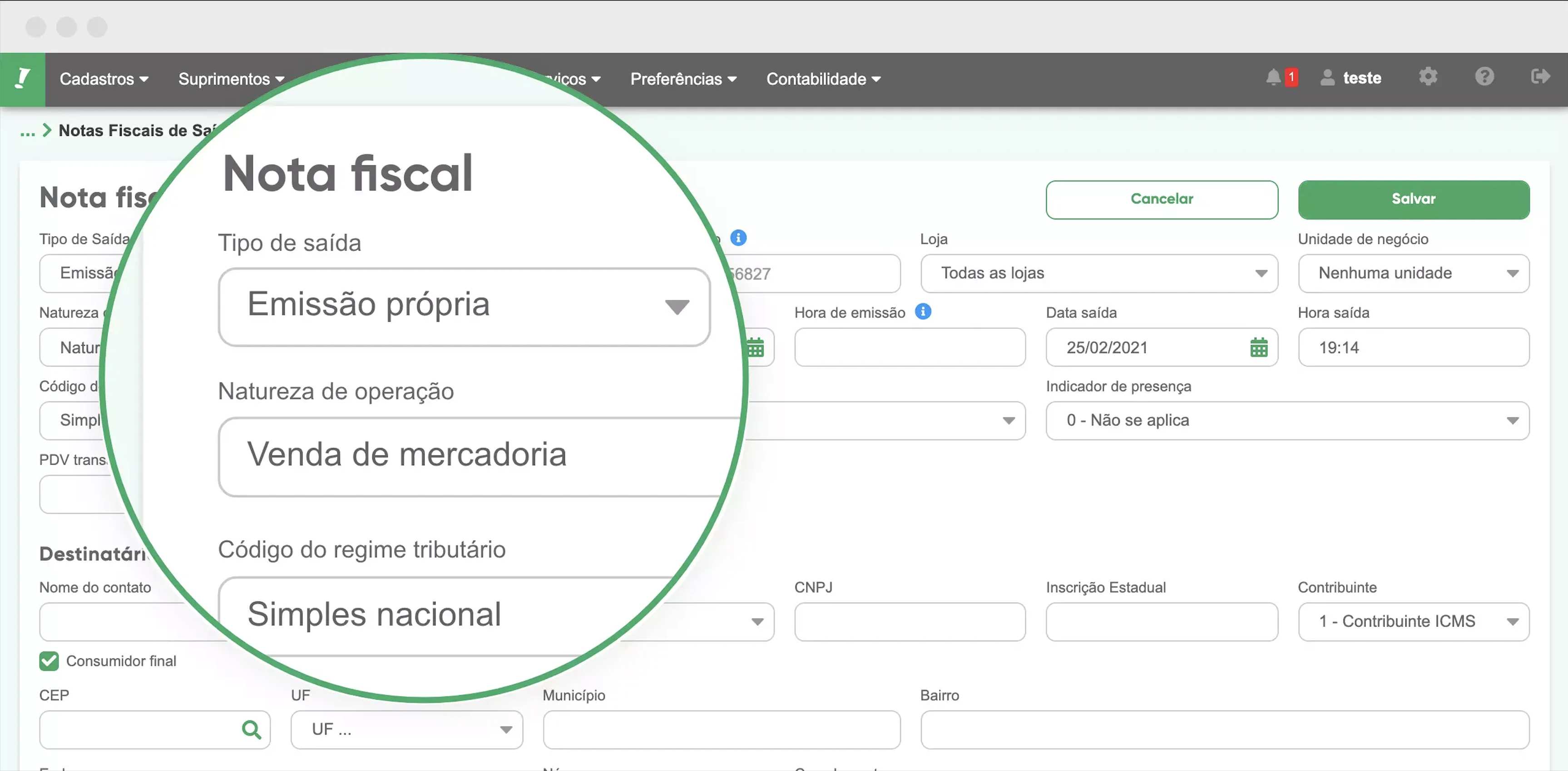Open the Data saída calendar picker
1568x771 pixels.
pyautogui.click(x=1258, y=348)
